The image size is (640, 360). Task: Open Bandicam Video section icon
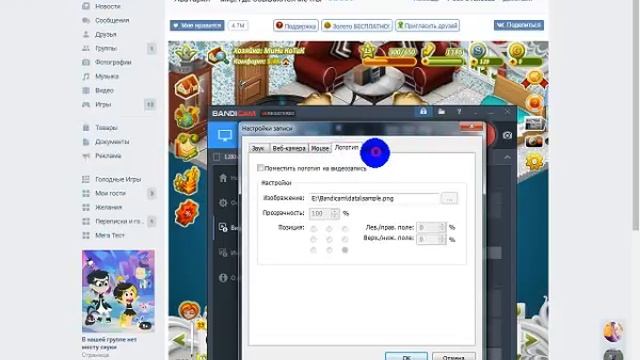coord(223,227)
